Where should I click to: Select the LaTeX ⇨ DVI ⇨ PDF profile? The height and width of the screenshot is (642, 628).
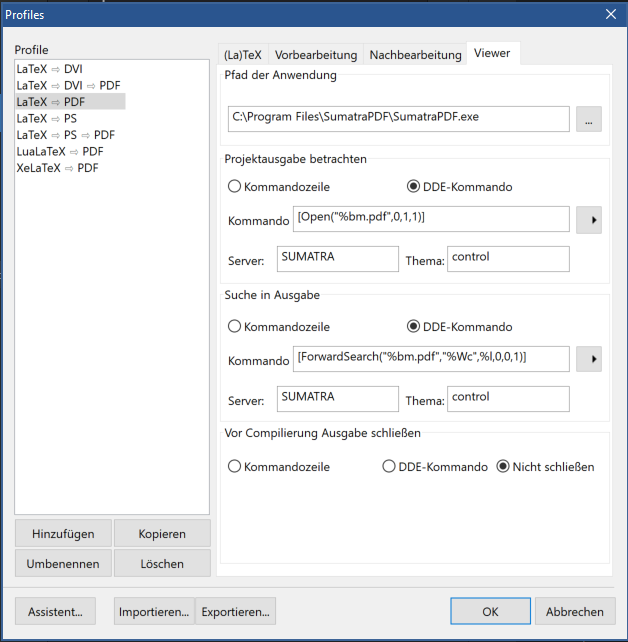[68, 86]
